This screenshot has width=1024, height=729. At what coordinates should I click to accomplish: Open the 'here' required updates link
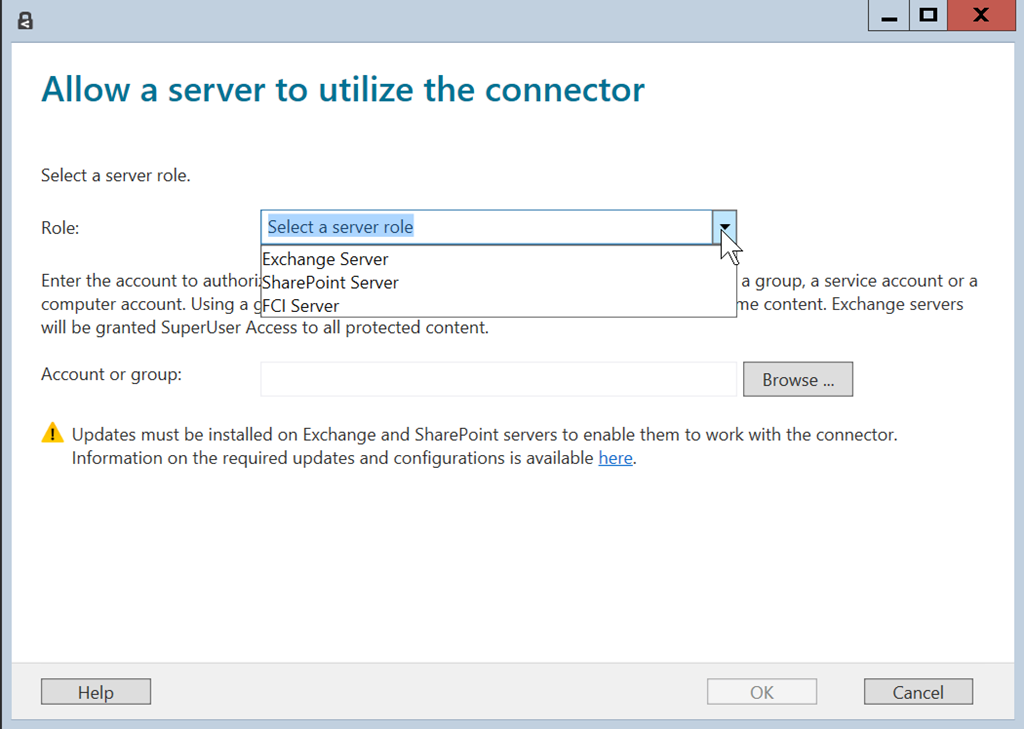[615, 459]
